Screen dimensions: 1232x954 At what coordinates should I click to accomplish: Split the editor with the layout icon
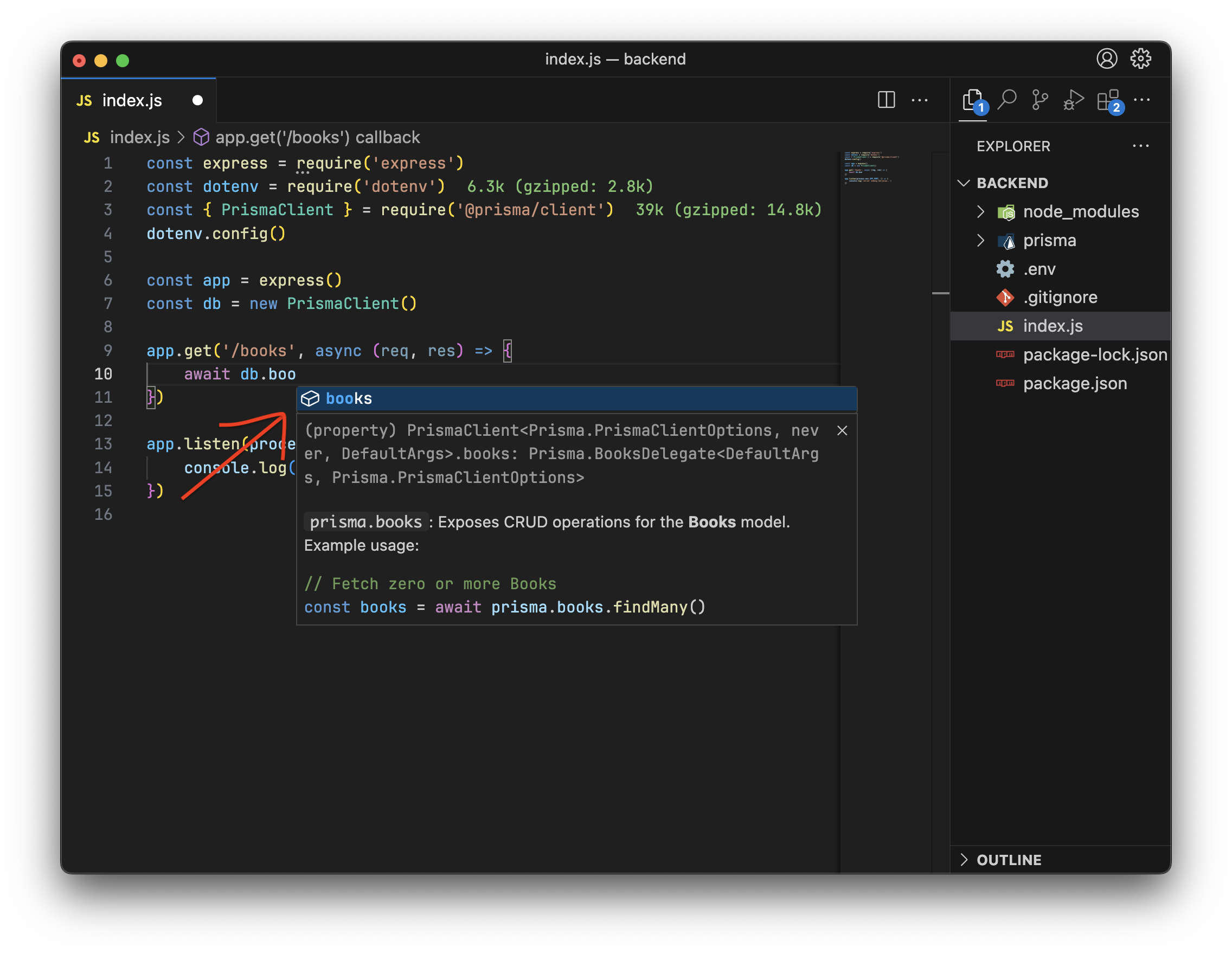coord(886,100)
